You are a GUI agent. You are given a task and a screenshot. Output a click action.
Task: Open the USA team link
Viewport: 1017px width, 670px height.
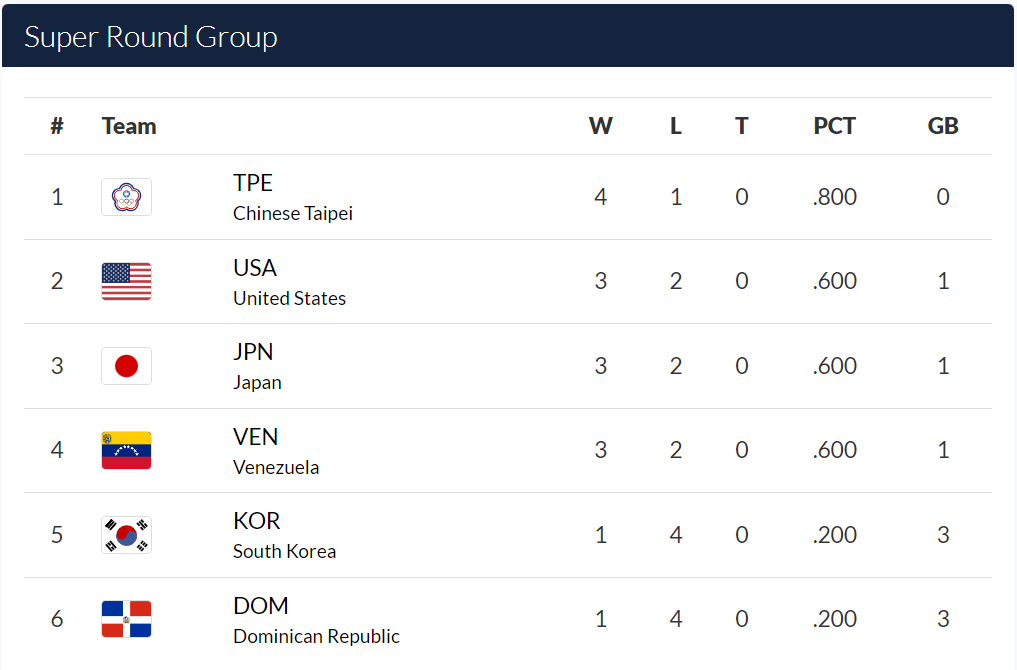(x=255, y=268)
